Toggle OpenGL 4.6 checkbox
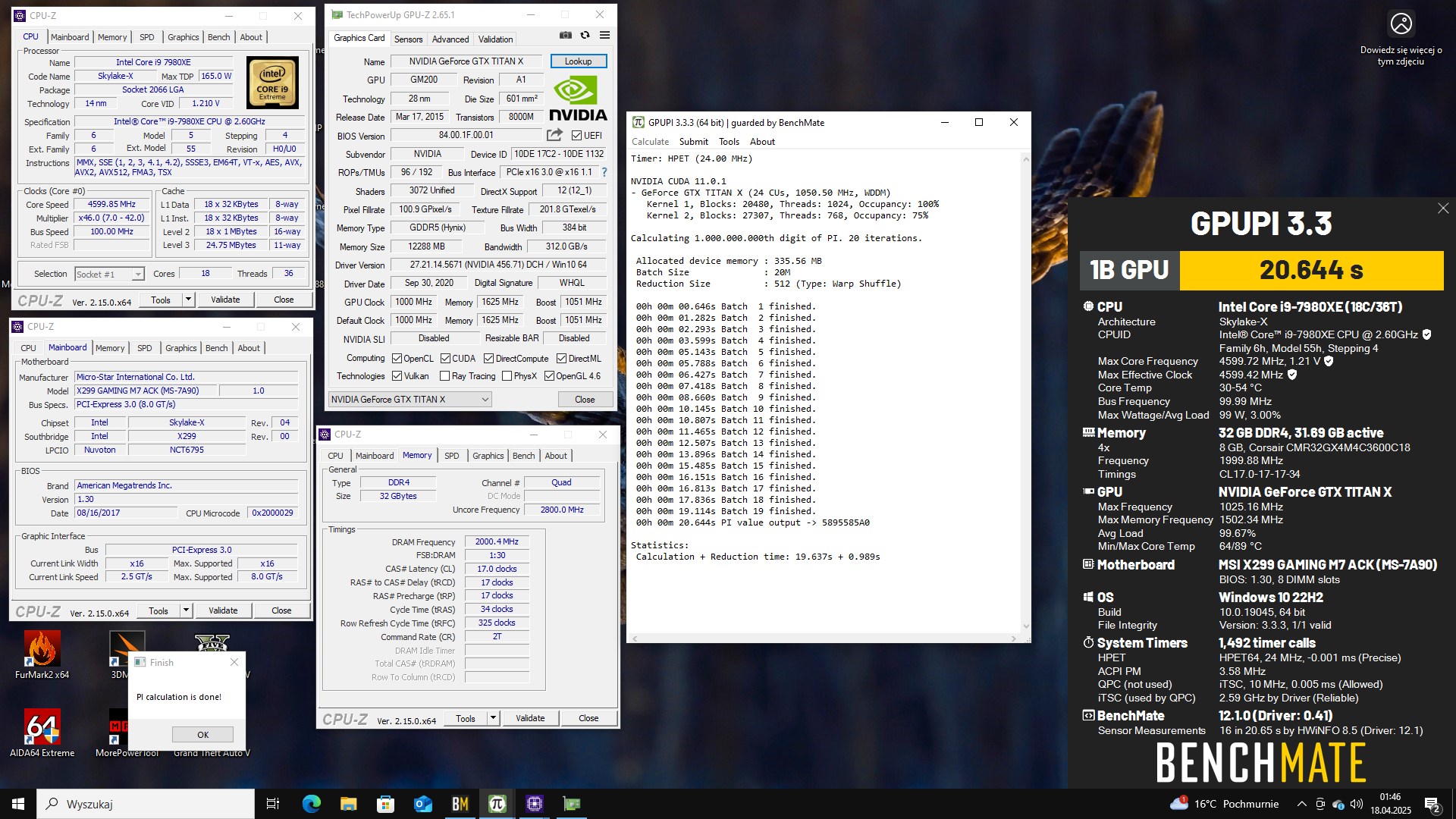The height and width of the screenshot is (819, 1456). (x=549, y=376)
